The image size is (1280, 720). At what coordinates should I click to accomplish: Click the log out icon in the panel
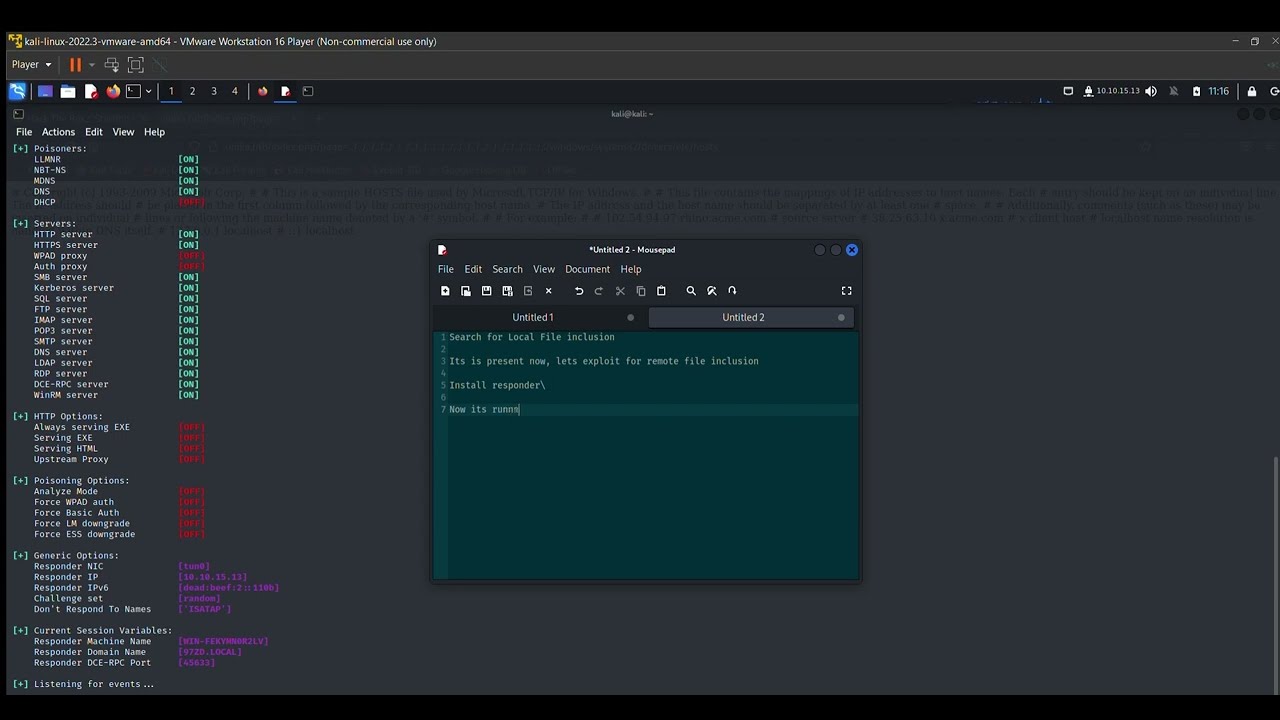click(1274, 91)
